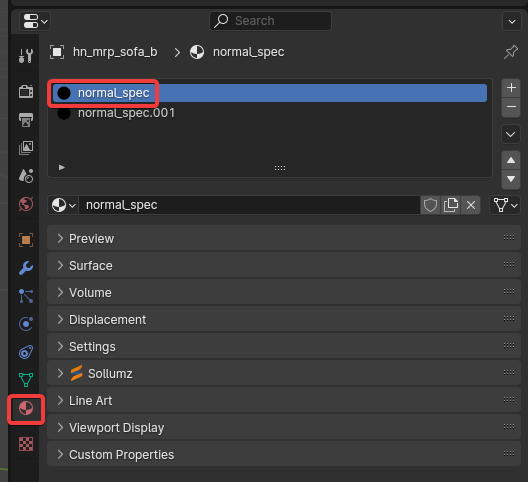
Task: Add a new material slot
Action: [x=511, y=88]
